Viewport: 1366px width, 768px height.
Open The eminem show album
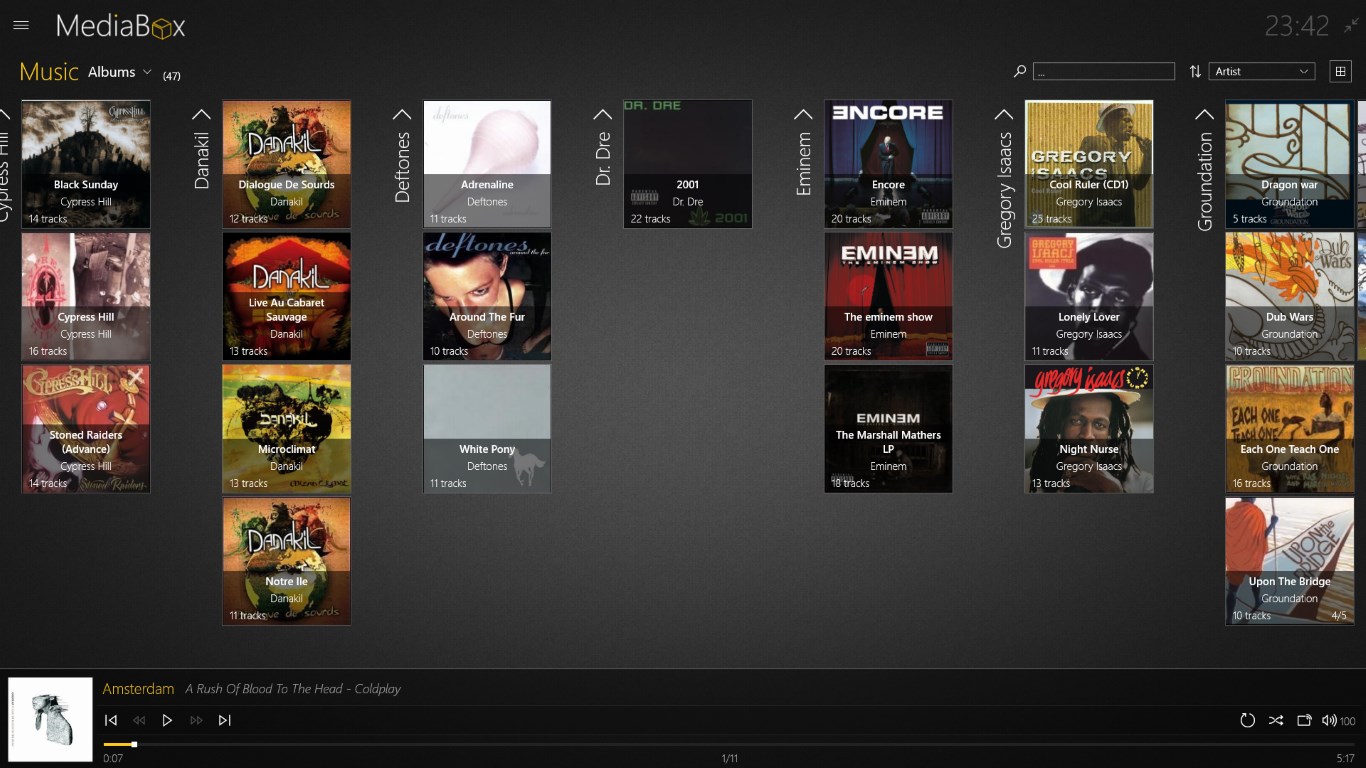pyautogui.click(x=888, y=296)
